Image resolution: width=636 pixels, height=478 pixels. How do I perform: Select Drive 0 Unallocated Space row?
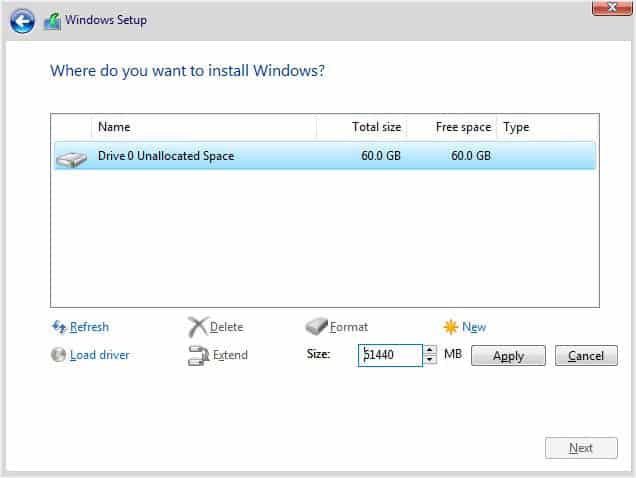[325, 155]
